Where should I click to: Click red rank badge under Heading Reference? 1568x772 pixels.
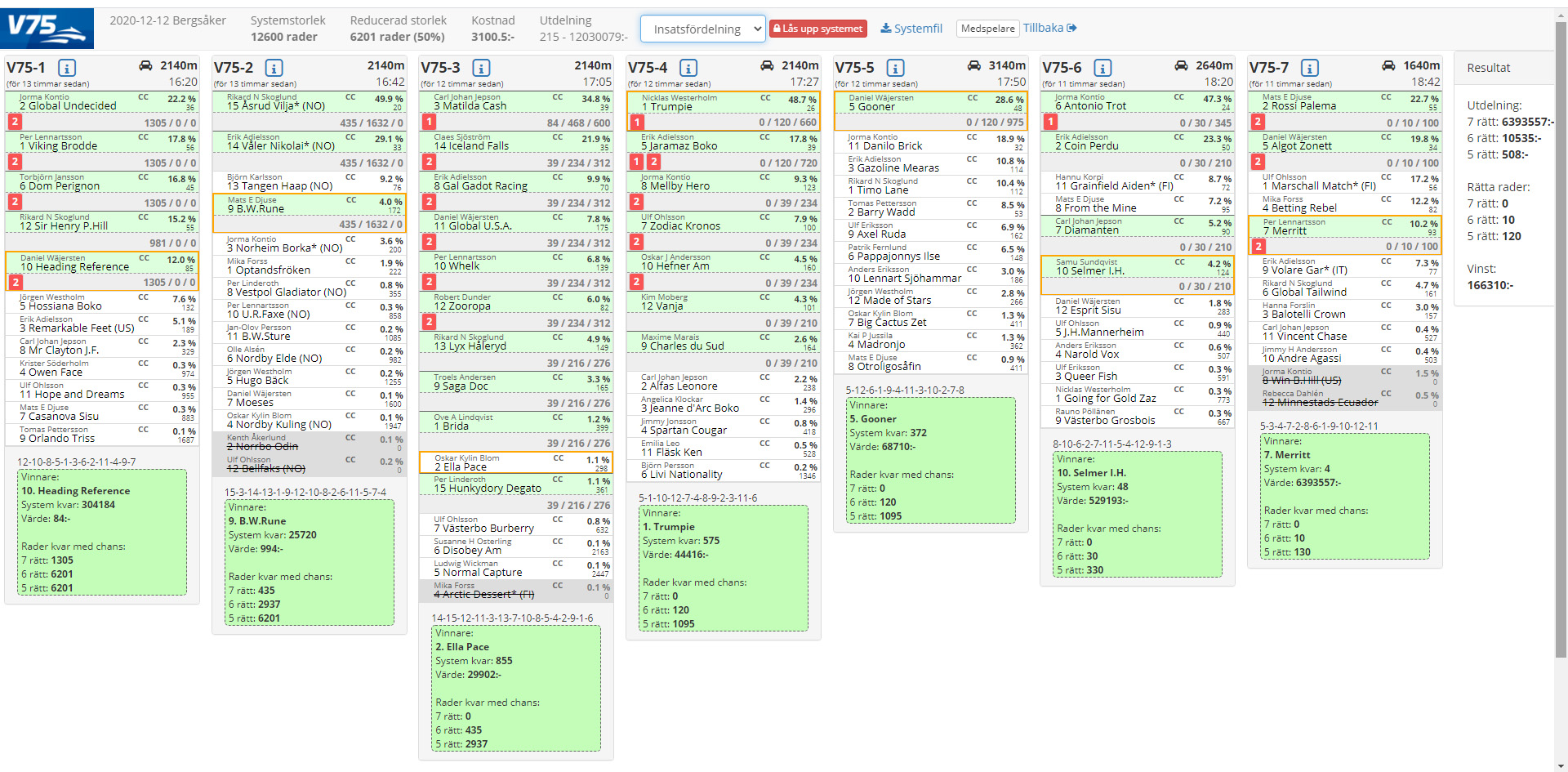point(16,282)
